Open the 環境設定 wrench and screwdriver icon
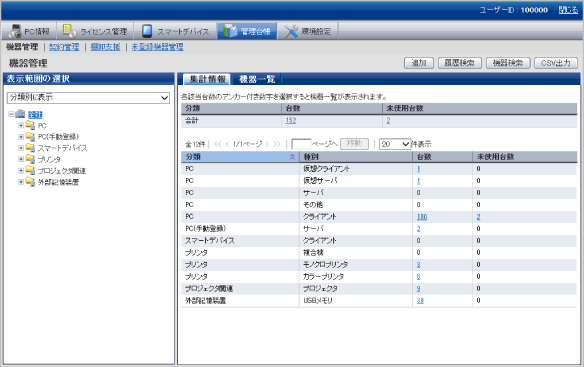The image size is (584, 367). point(291,31)
